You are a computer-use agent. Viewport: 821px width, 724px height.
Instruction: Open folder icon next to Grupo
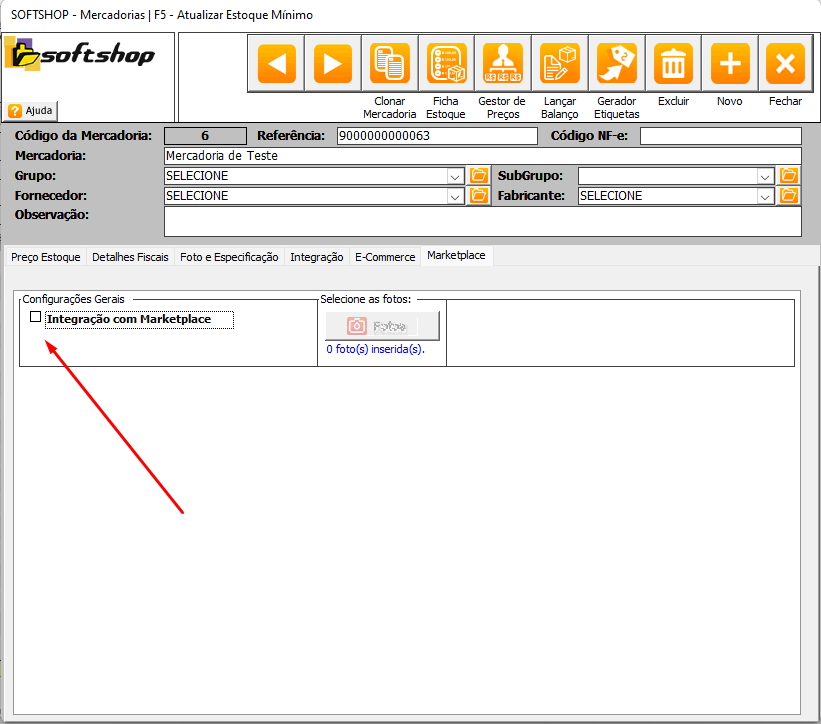pos(478,176)
